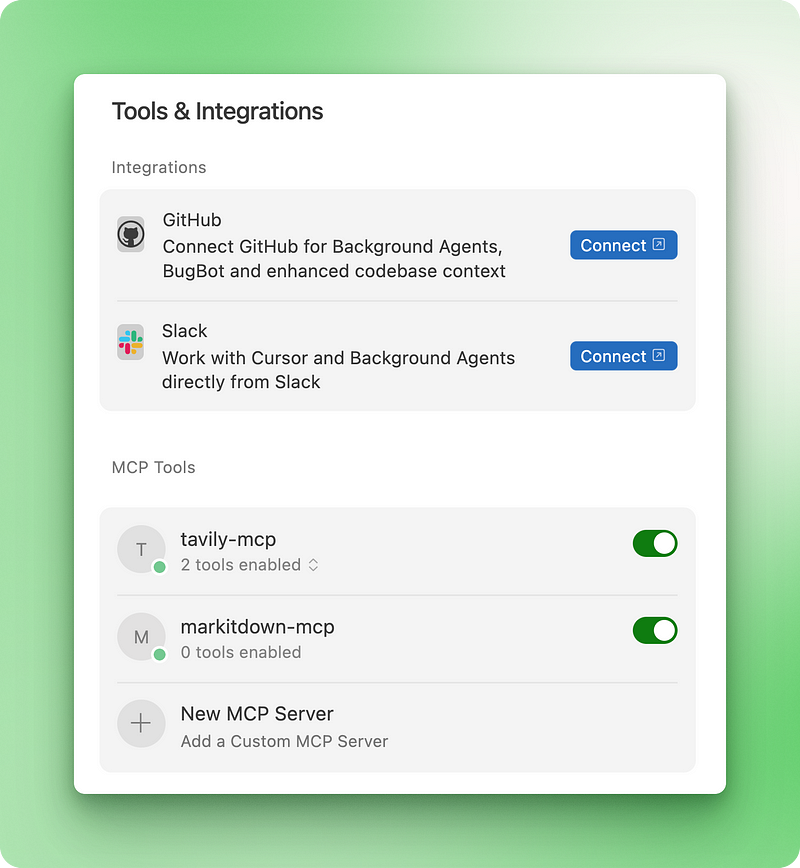Screen dimensions: 800x868
Task: Click the GitHub integration title
Action: coord(192,220)
